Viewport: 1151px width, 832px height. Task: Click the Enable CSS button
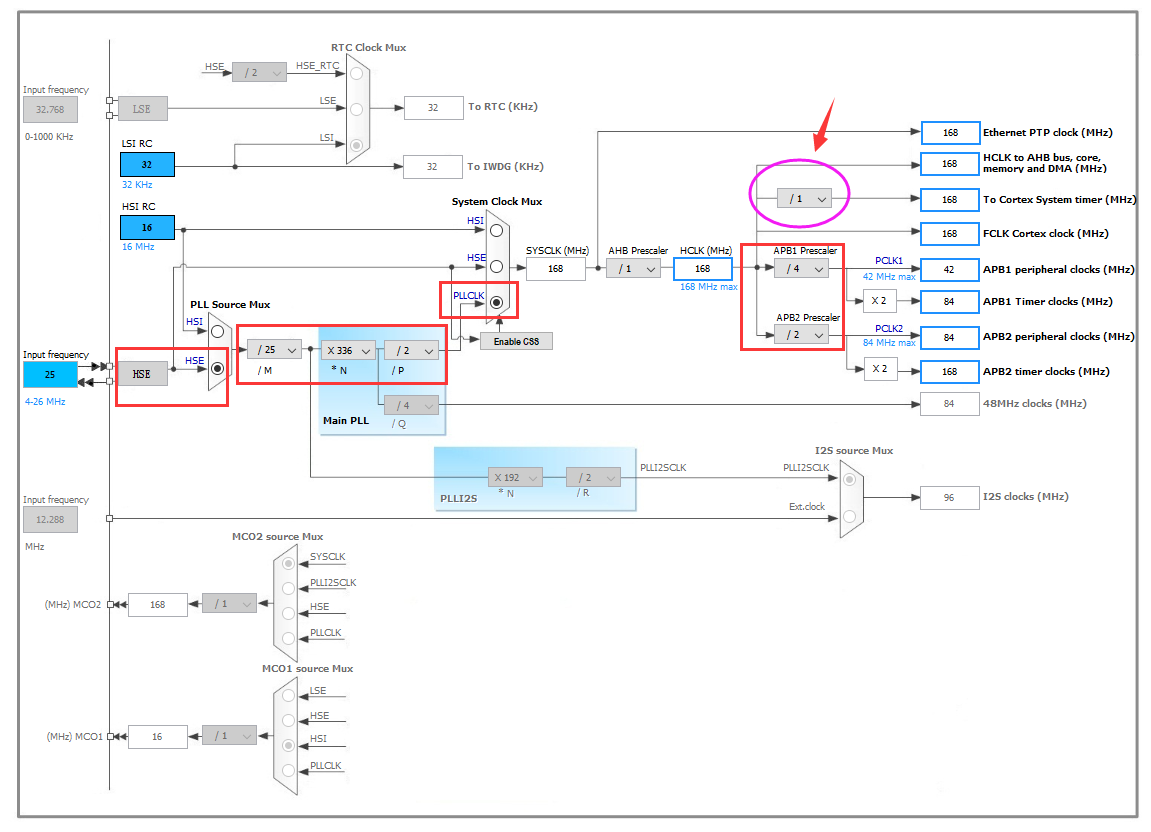pyautogui.click(x=516, y=340)
